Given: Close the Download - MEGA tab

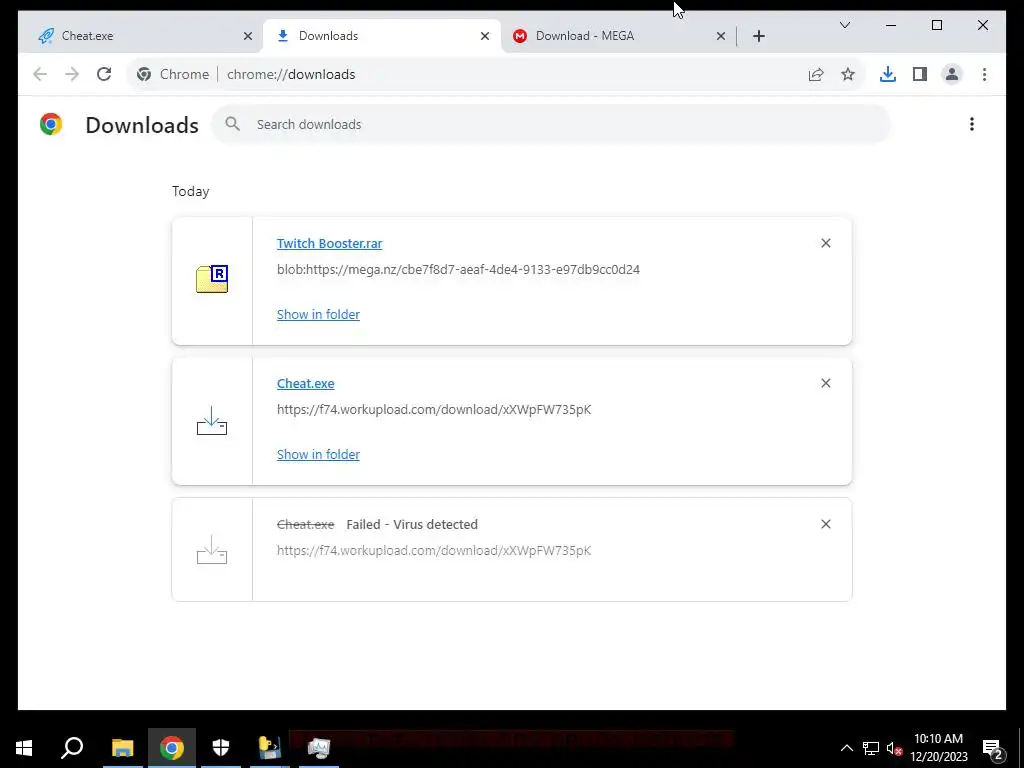Looking at the screenshot, I should click(x=721, y=36).
